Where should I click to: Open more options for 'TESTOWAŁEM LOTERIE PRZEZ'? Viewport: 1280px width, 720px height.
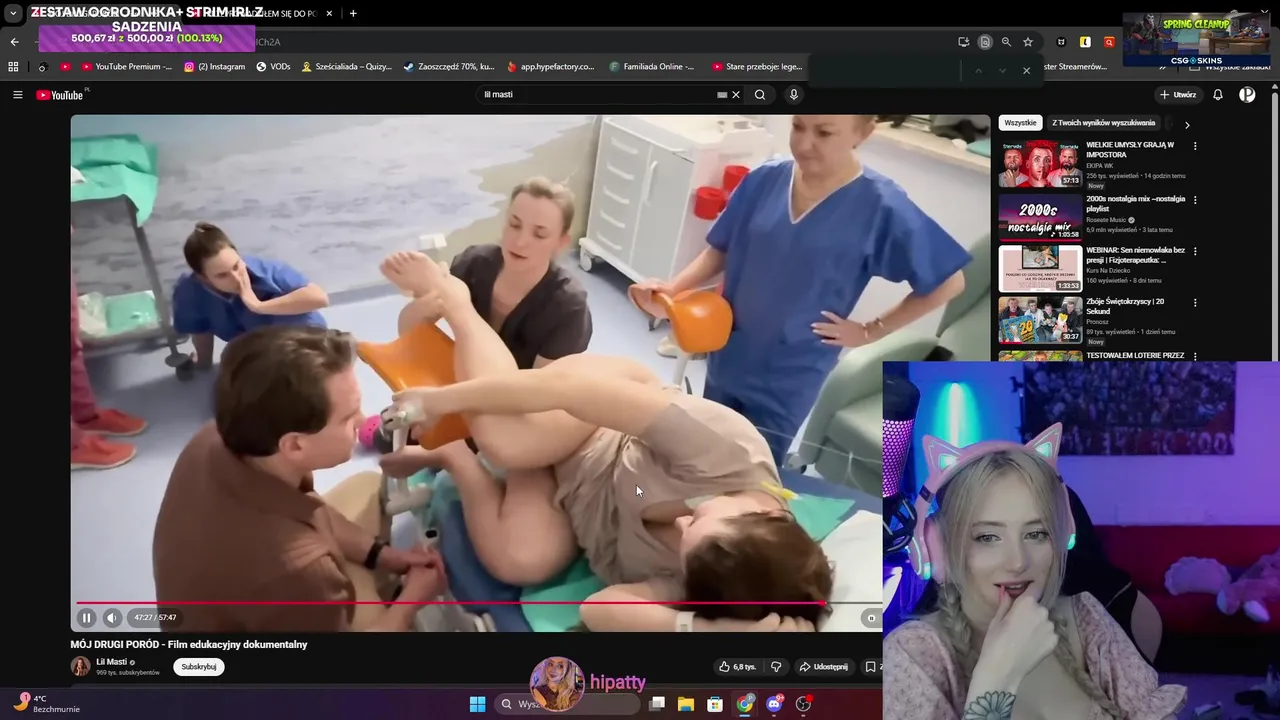click(1195, 356)
